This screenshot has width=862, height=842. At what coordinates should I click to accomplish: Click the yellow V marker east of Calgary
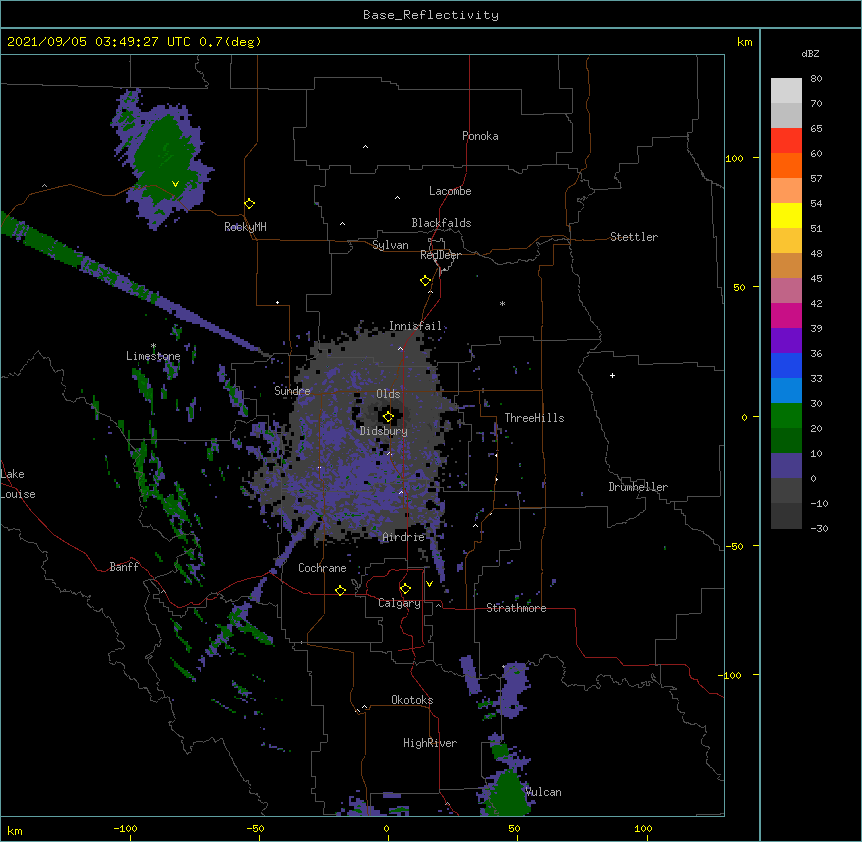(429, 584)
